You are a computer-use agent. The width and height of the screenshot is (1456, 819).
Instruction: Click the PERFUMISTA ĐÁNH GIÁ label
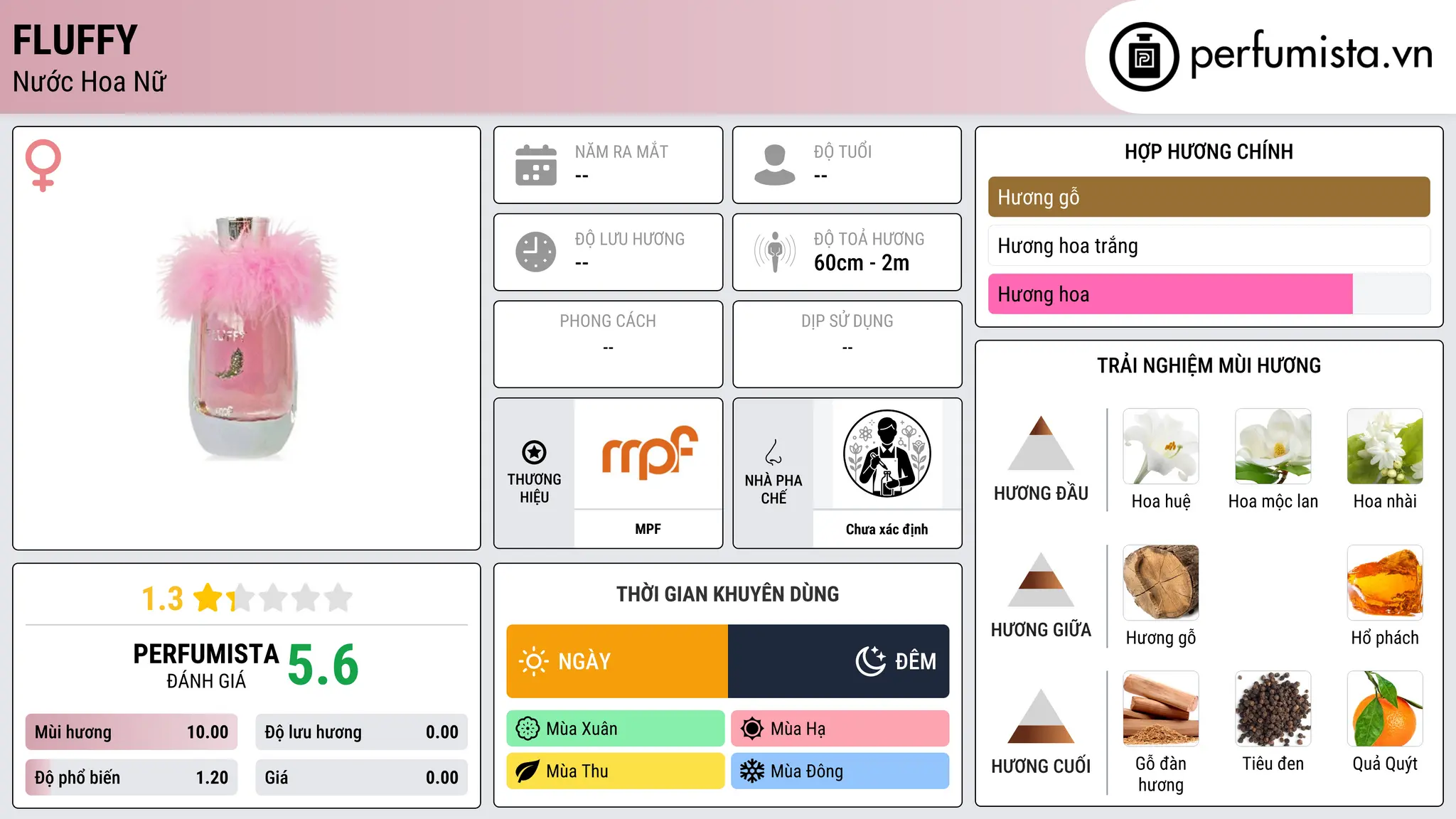(206, 665)
